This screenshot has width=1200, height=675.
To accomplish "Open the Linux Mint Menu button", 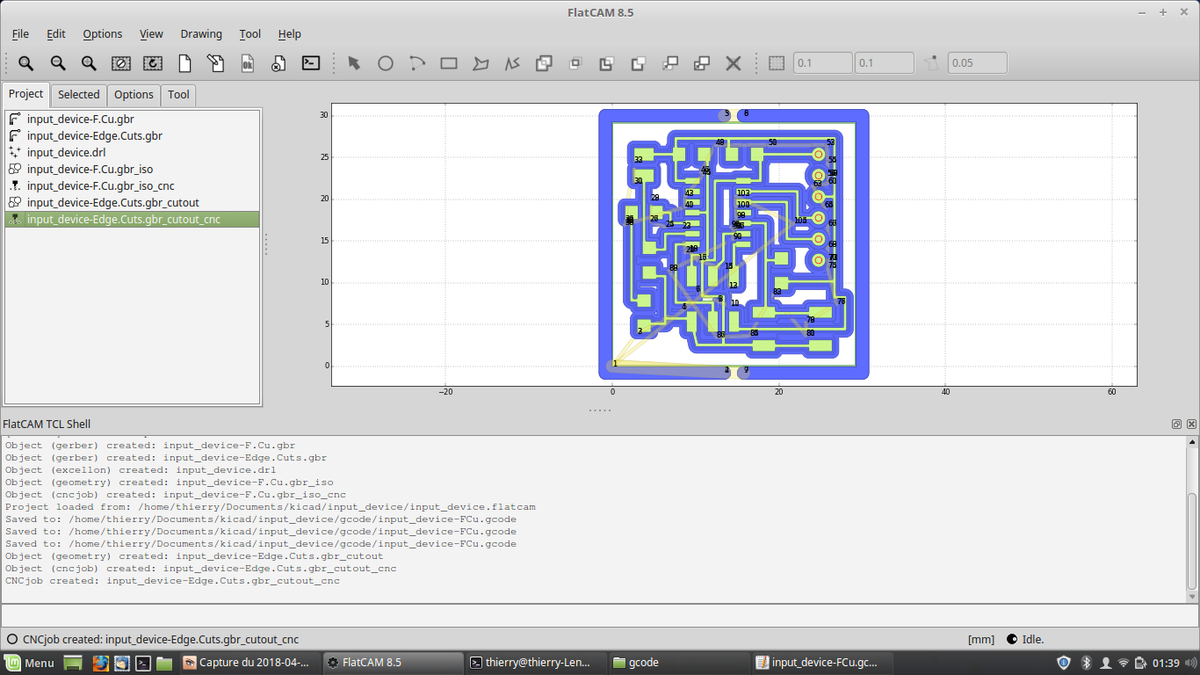I will click(x=29, y=662).
